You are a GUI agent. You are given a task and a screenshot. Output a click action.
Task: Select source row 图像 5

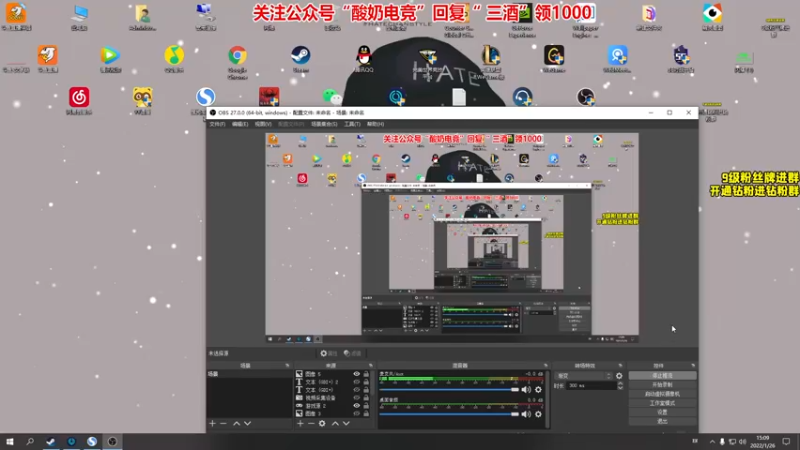click(331, 374)
